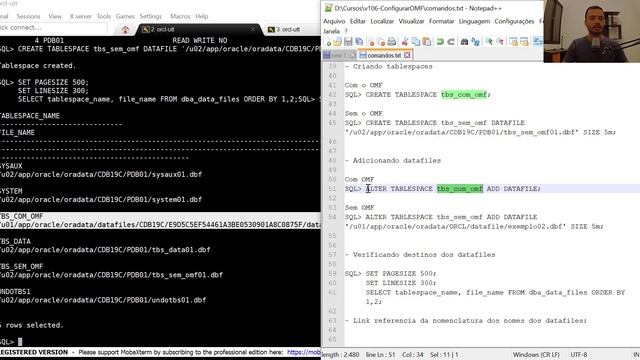Select the '2. orcl-utl' terminal tab

pos(199,29)
